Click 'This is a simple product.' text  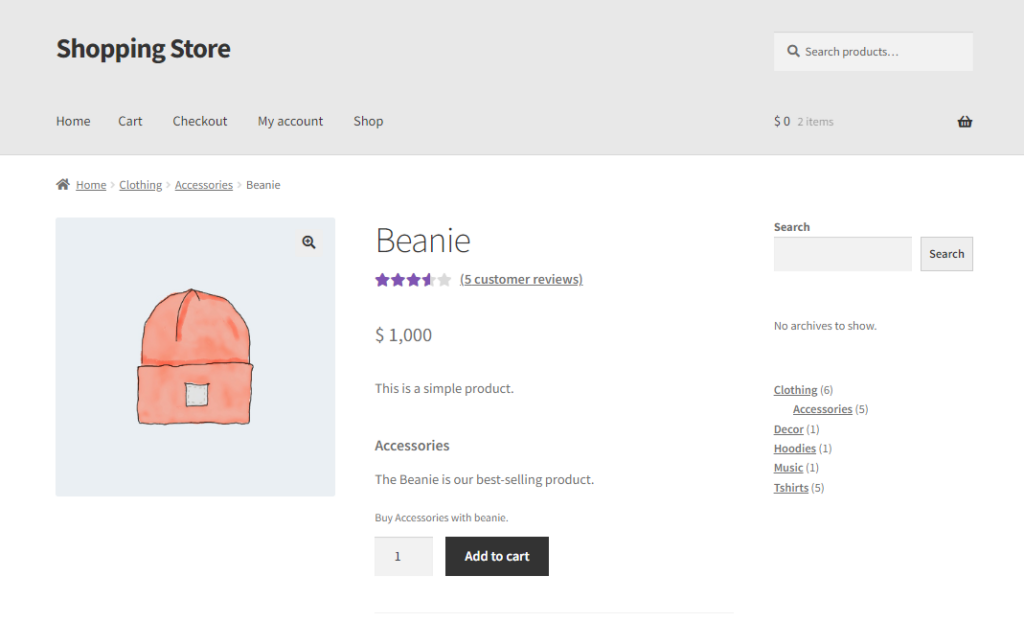444,388
